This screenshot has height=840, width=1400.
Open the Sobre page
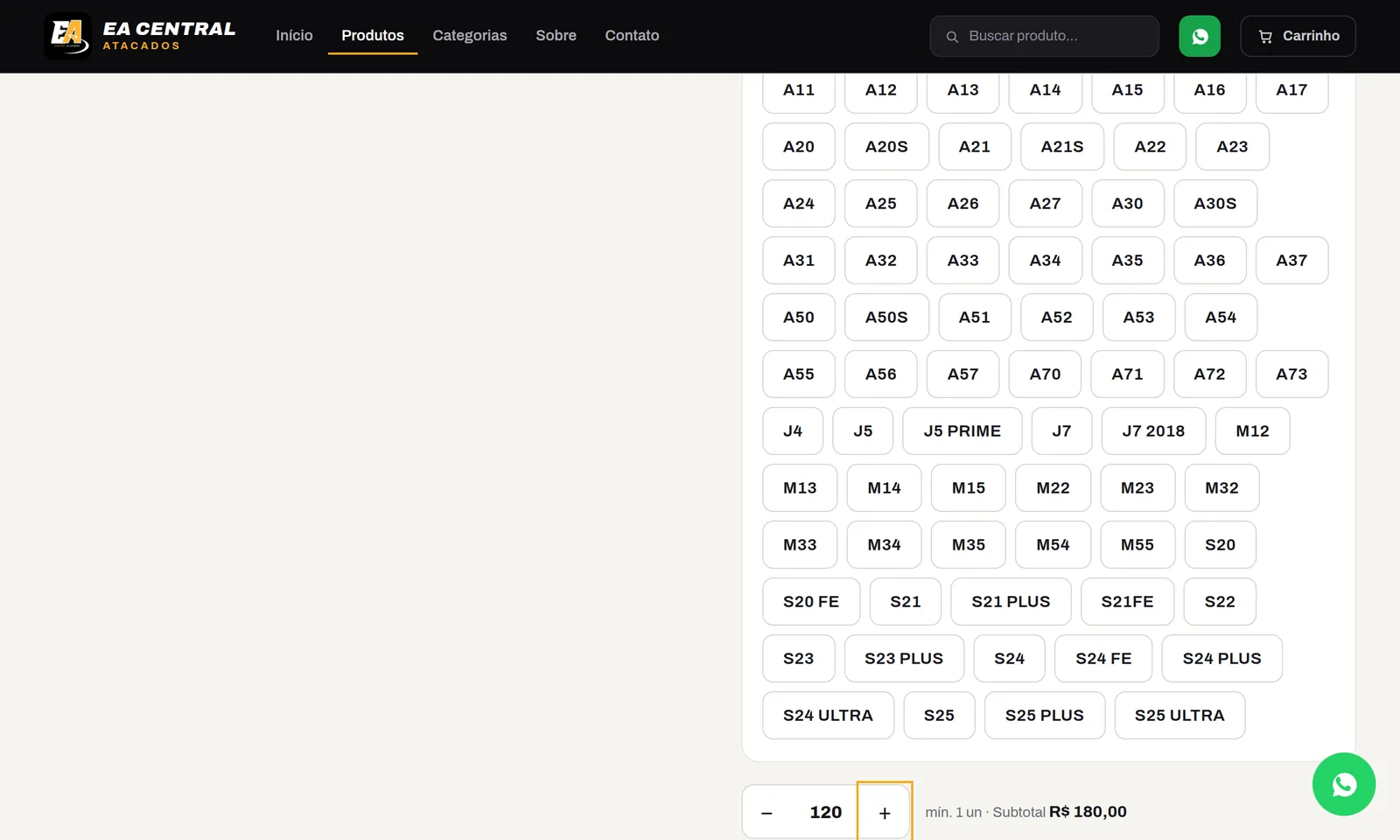556,36
